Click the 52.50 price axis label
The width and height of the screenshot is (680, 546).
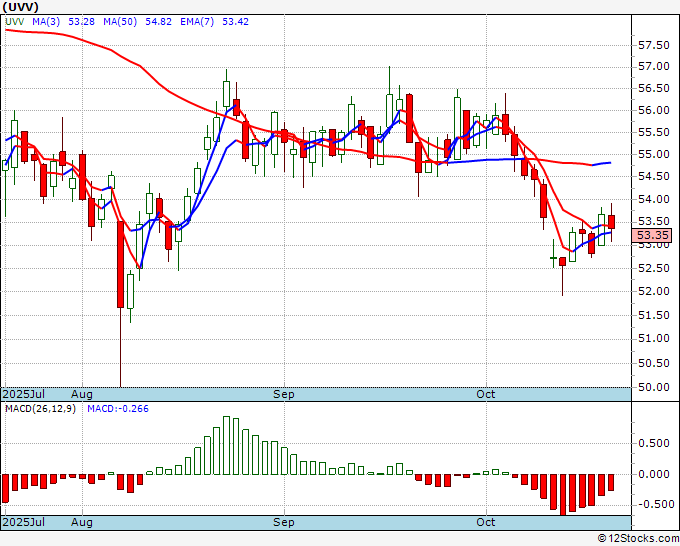tap(654, 268)
